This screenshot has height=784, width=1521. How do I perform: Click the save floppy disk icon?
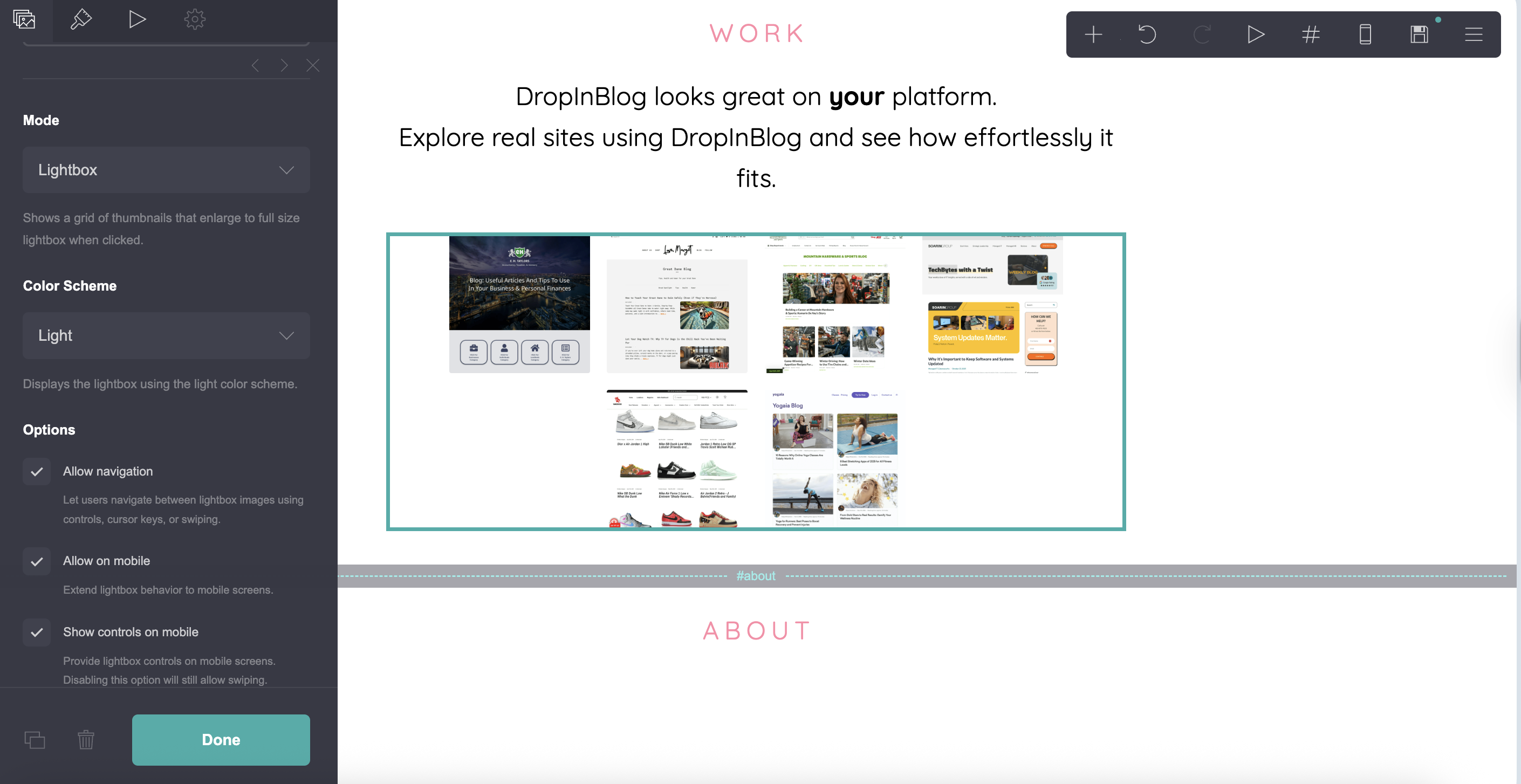coord(1419,35)
